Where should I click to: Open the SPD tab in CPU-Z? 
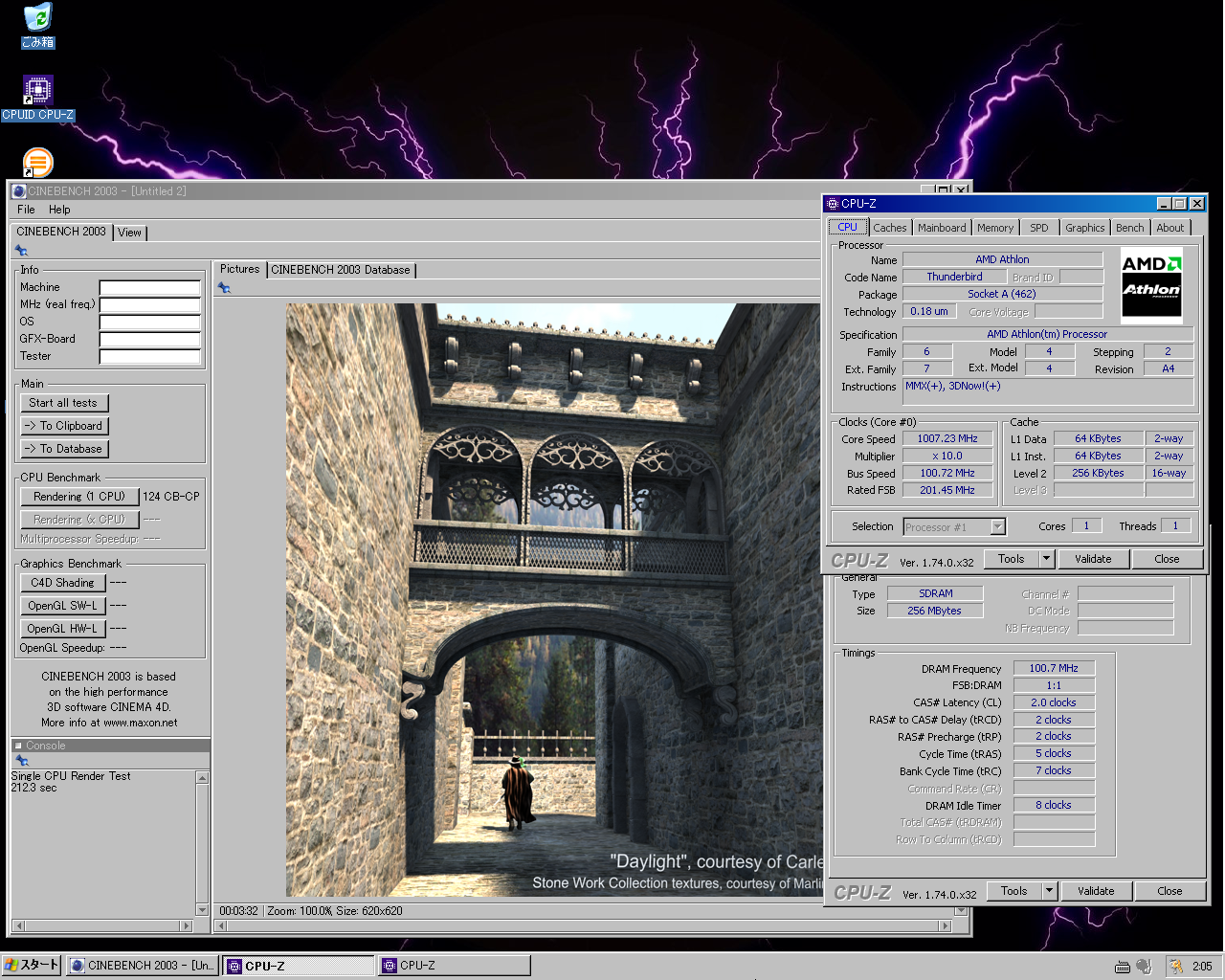[1039, 228]
